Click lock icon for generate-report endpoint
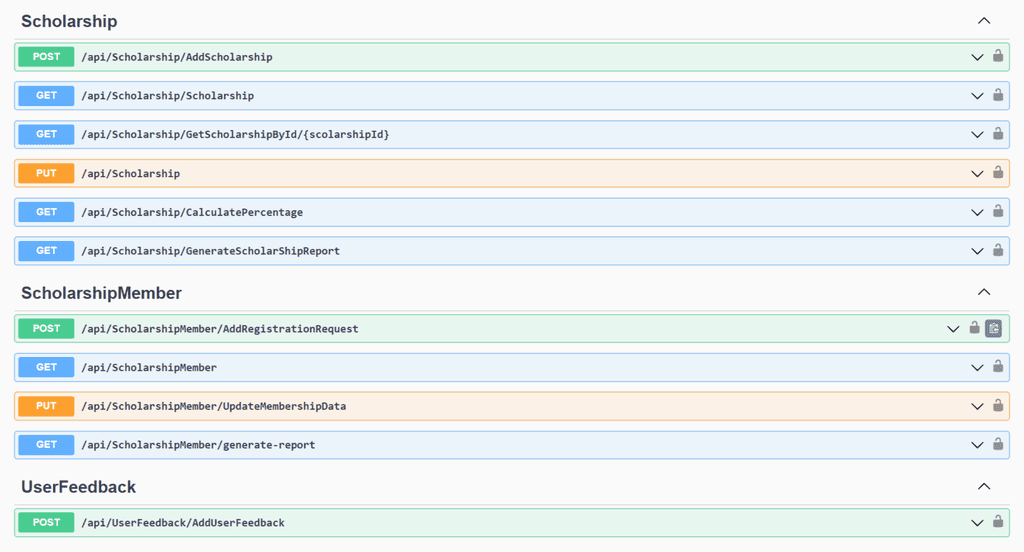The image size is (1024, 552). (998, 444)
